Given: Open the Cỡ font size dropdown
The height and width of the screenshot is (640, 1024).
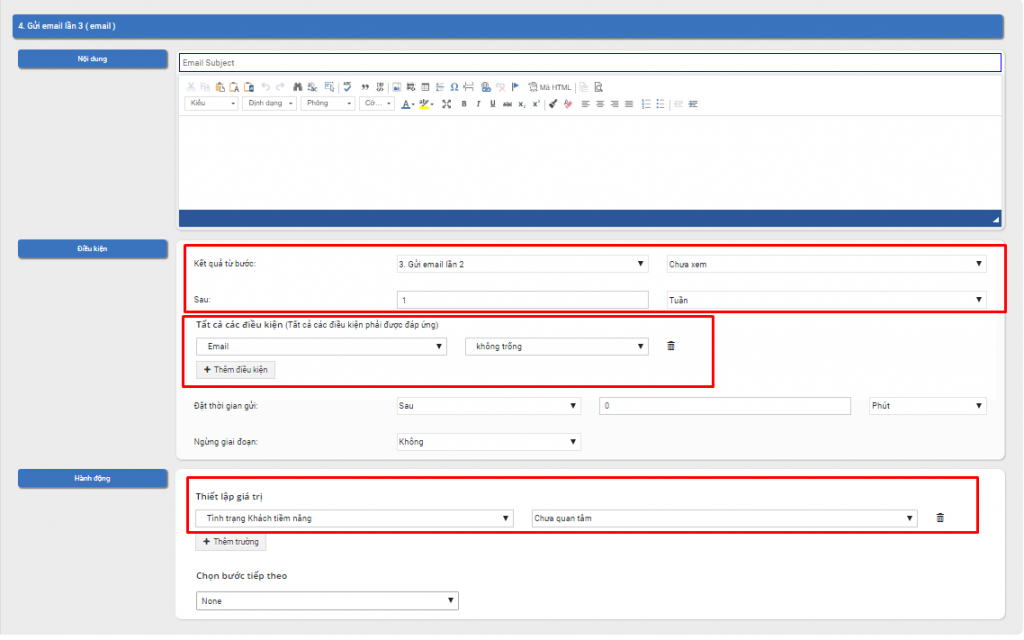Looking at the screenshot, I should coord(377,103).
